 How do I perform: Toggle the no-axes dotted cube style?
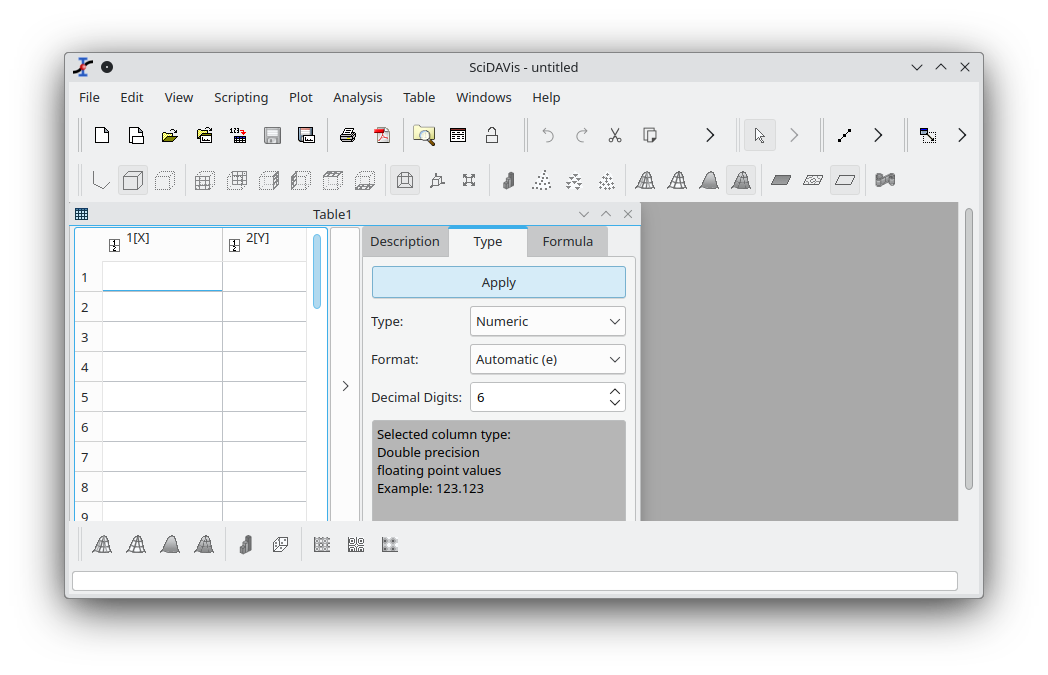[164, 180]
